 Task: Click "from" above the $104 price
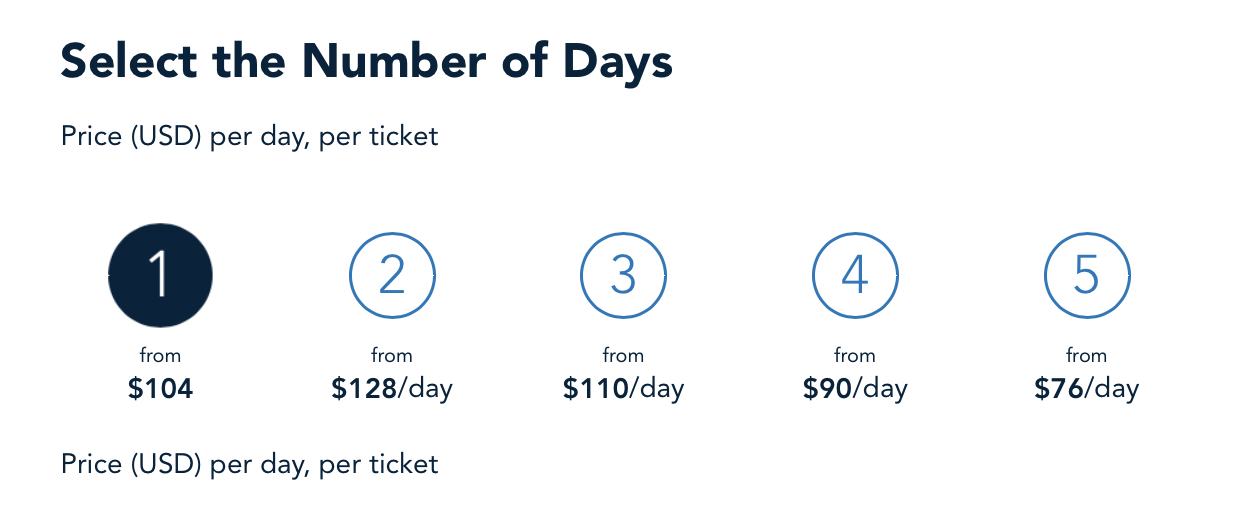pyautogui.click(x=160, y=355)
